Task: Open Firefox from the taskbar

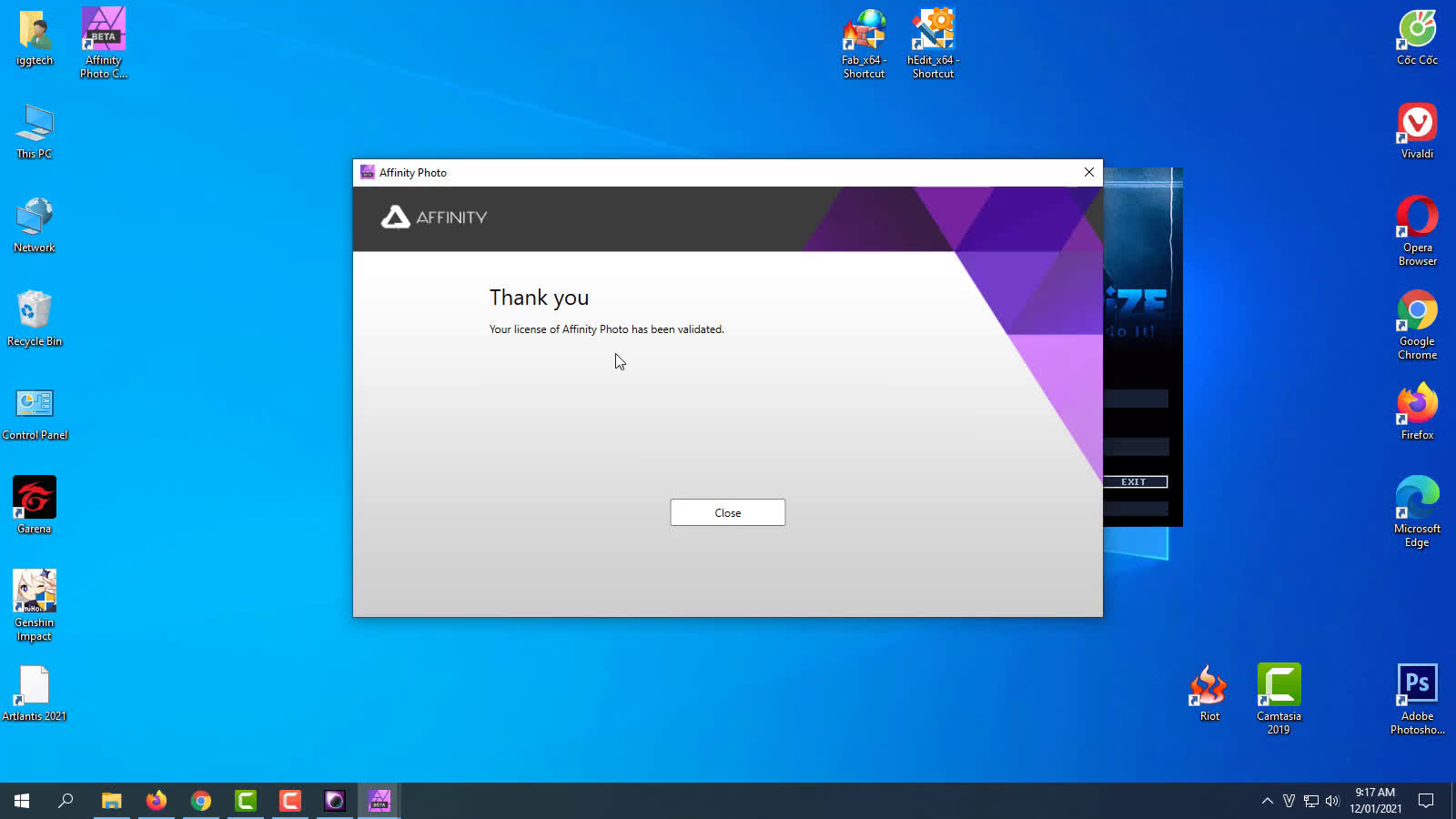Action: click(x=156, y=801)
